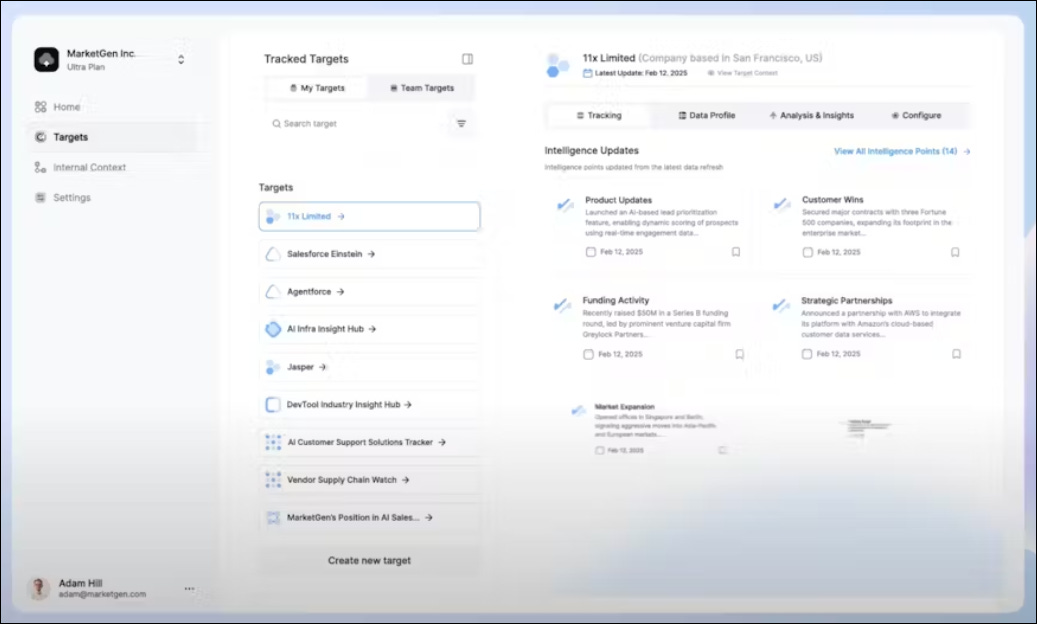
Task: Click arrow next to DevTool Industry Insight Hub
Action: (407, 405)
